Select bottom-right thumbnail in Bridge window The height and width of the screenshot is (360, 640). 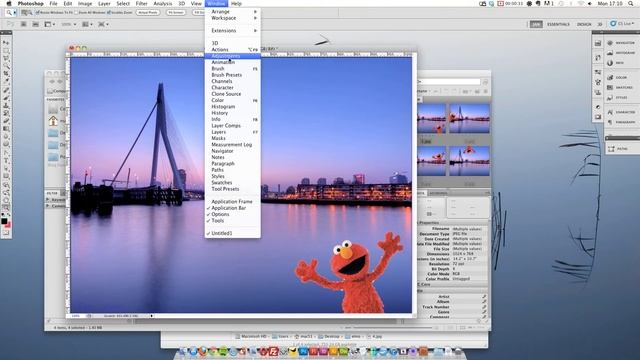(469, 161)
